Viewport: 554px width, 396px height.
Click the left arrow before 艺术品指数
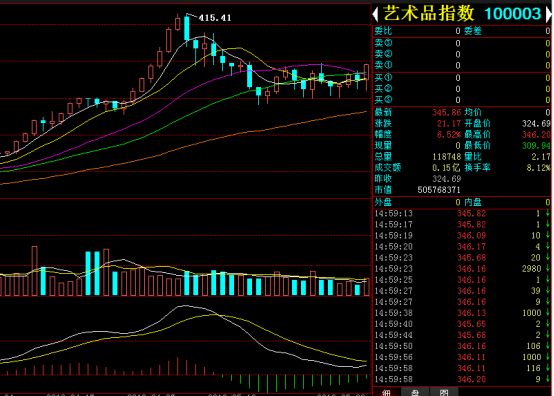(376, 14)
